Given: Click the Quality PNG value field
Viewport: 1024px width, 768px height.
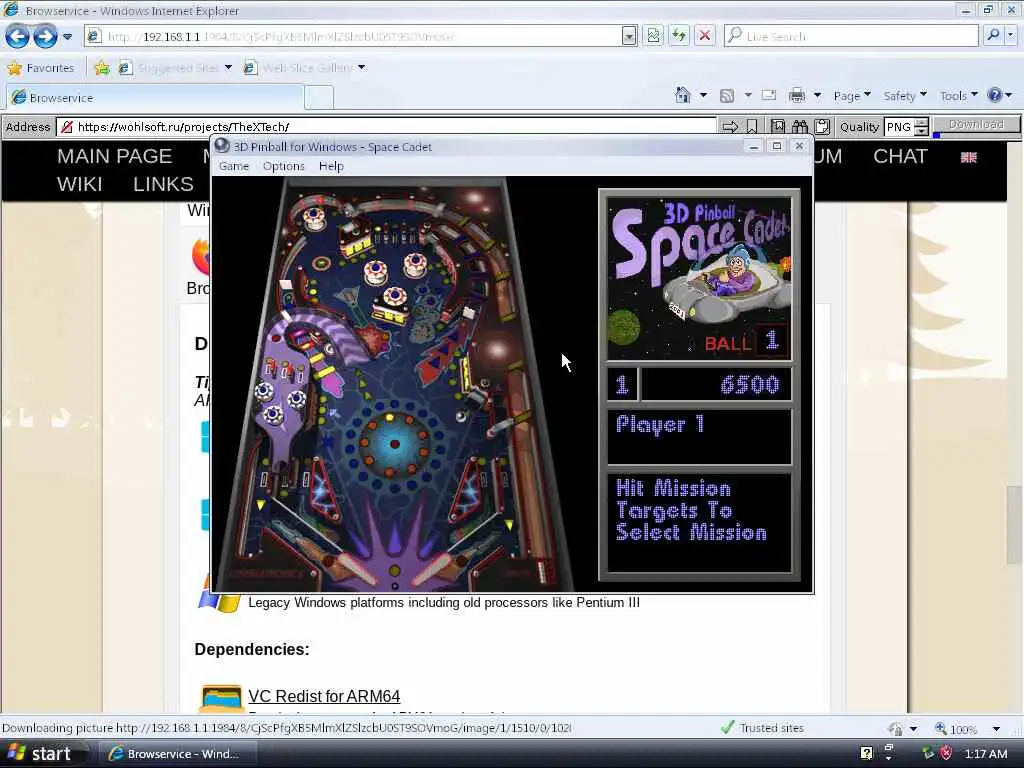Looking at the screenshot, I should 899,127.
